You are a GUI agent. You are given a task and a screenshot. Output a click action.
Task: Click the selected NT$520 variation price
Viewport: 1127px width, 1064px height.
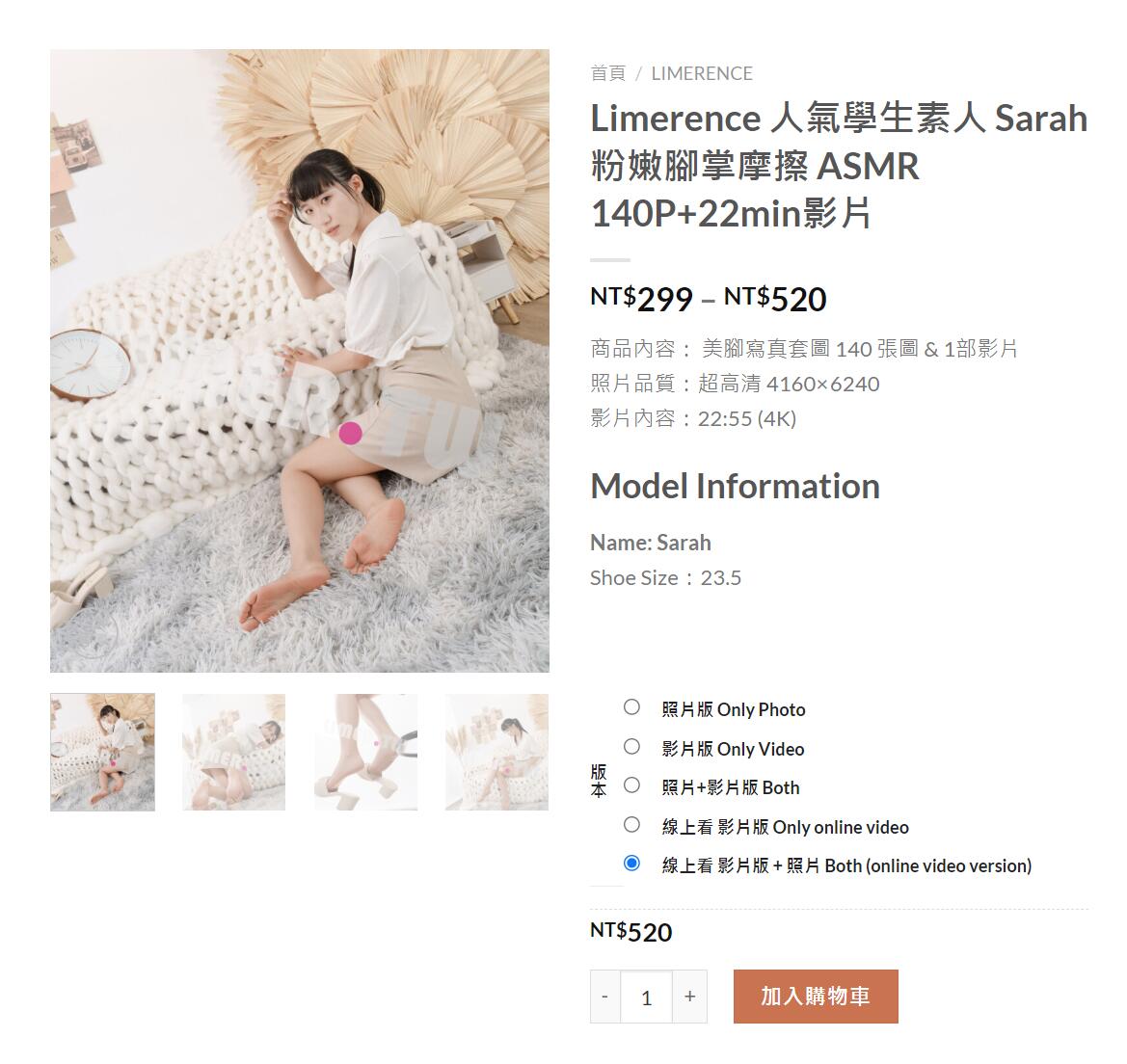tap(631, 932)
